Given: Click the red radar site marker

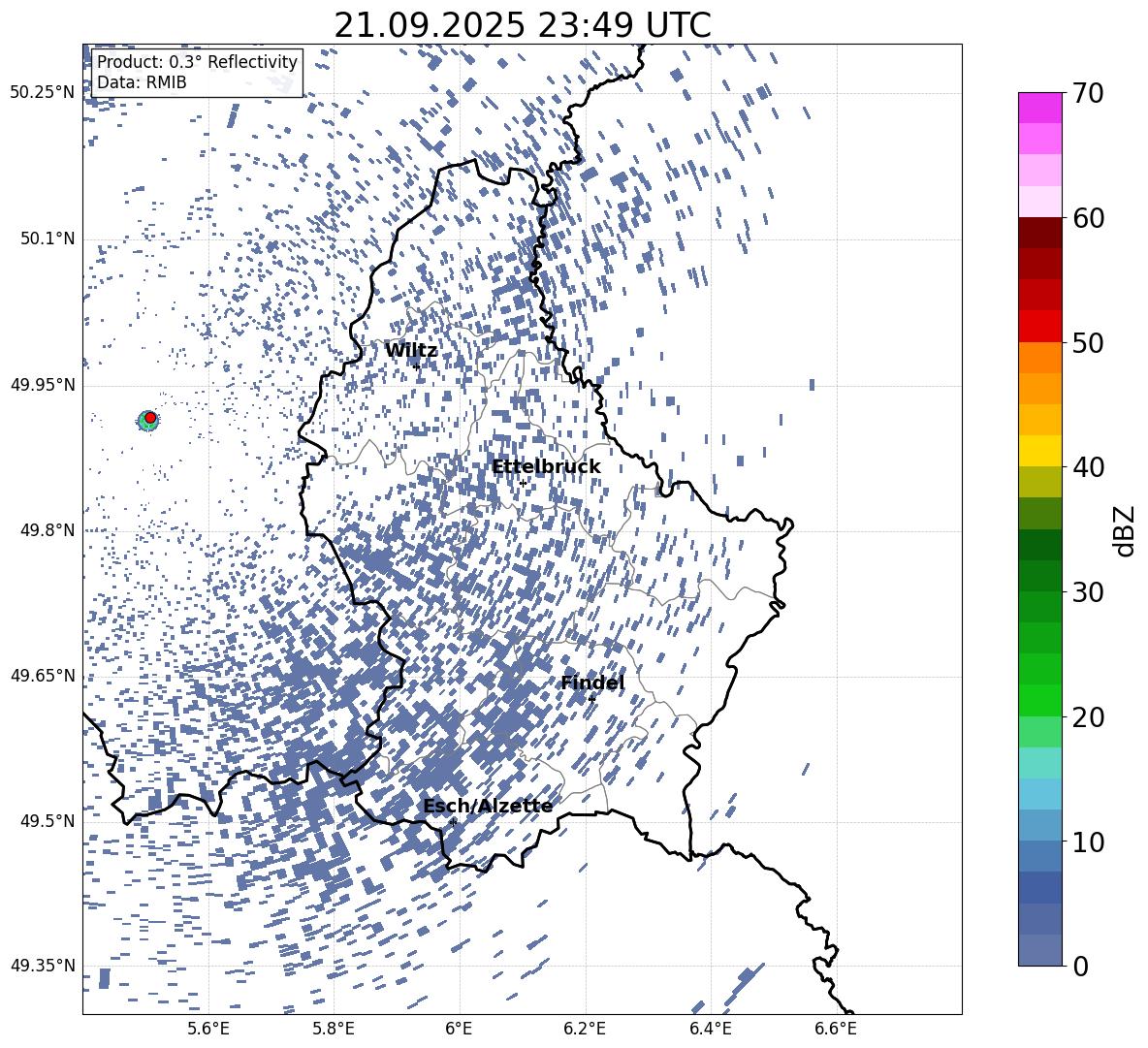Looking at the screenshot, I should 150,417.
